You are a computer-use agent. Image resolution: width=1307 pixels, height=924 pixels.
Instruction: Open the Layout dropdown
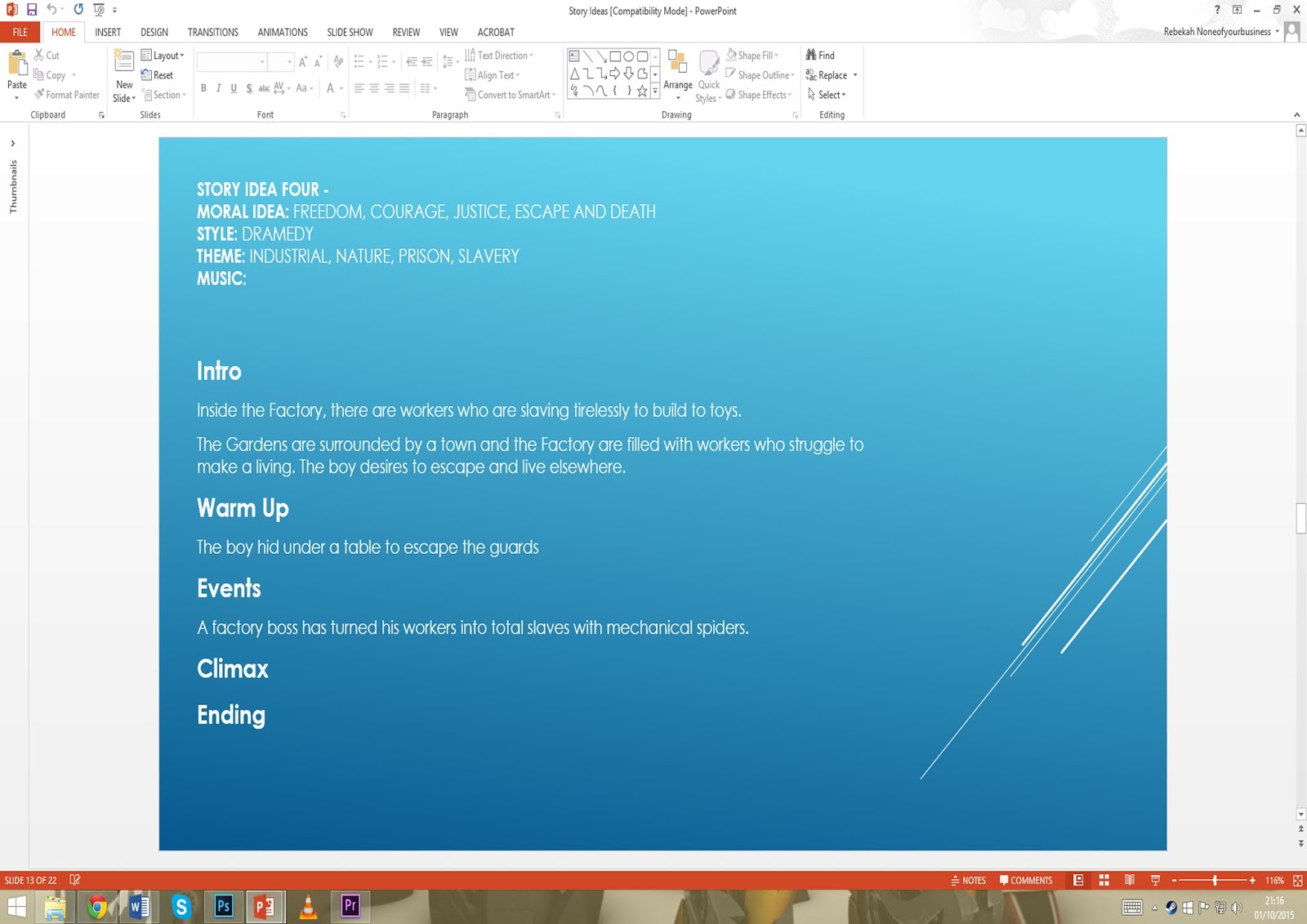163,56
